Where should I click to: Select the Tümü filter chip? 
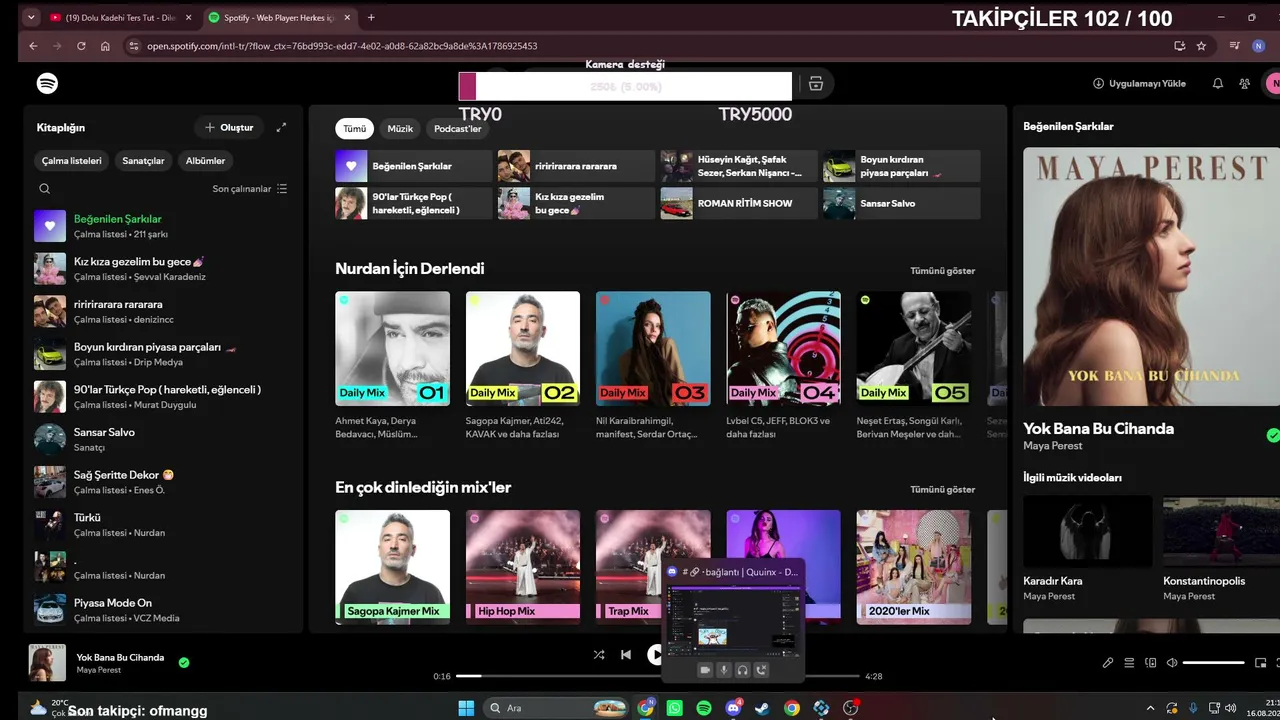(355, 129)
